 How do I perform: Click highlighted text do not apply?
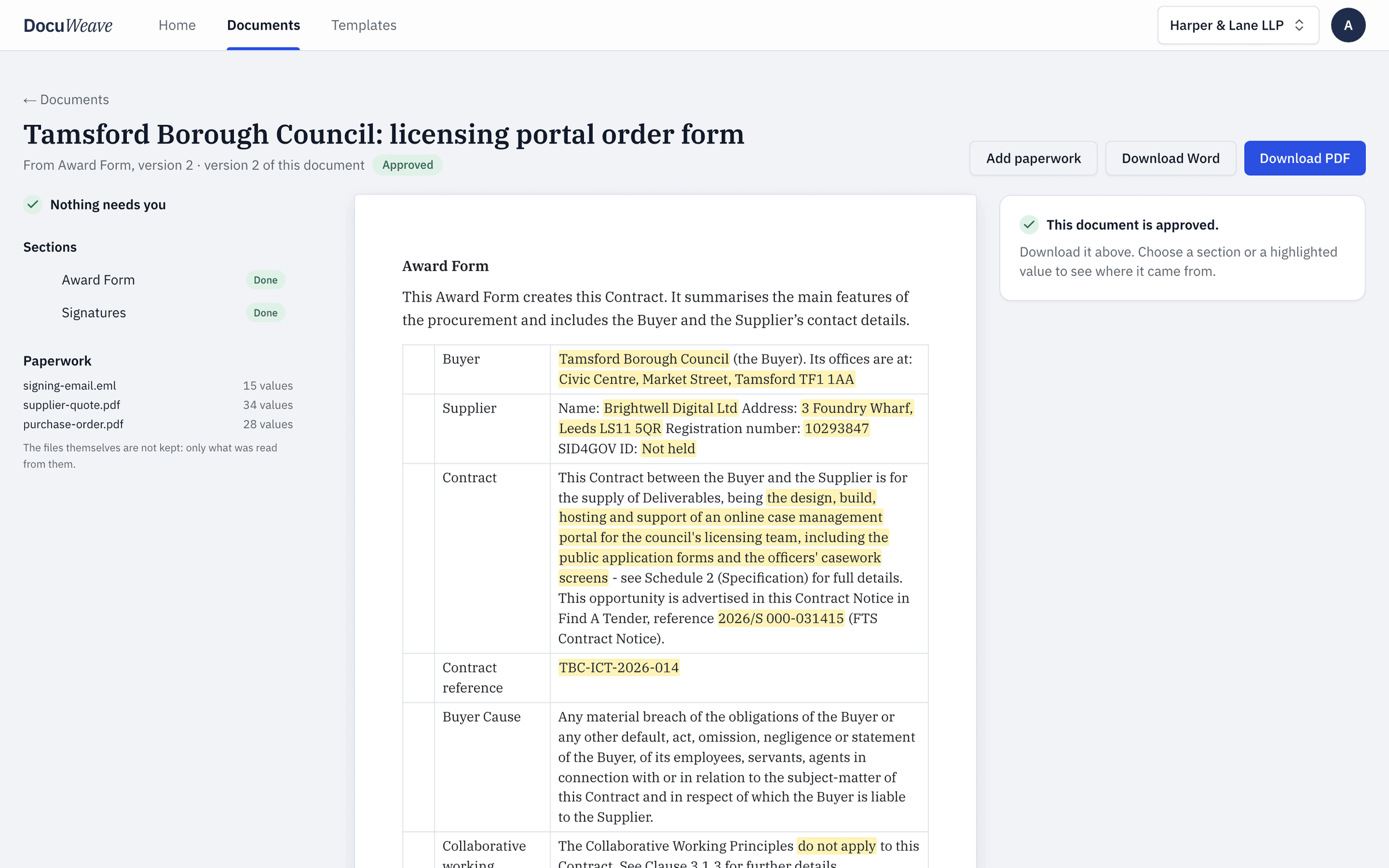(836, 846)
